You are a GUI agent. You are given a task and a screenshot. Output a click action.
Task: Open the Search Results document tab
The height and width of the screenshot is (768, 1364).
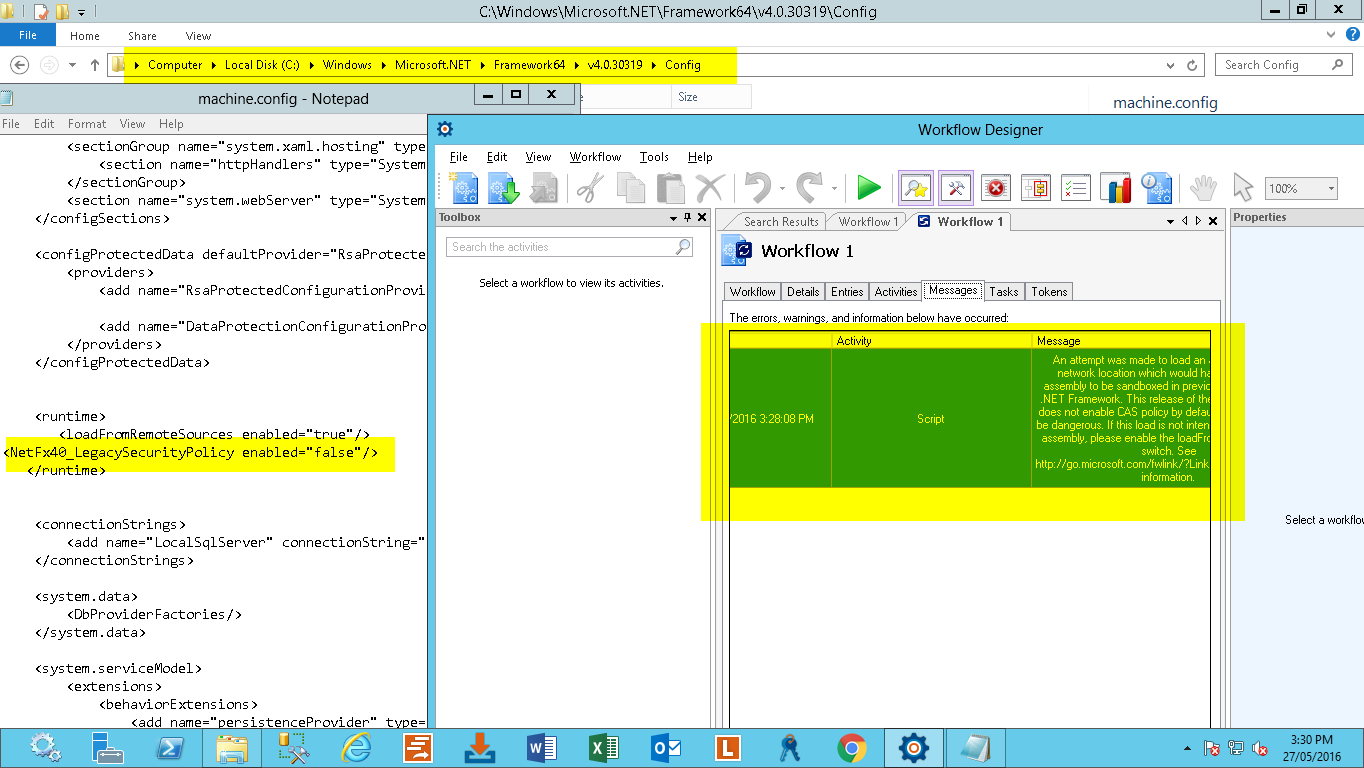[x=780, y=222]
